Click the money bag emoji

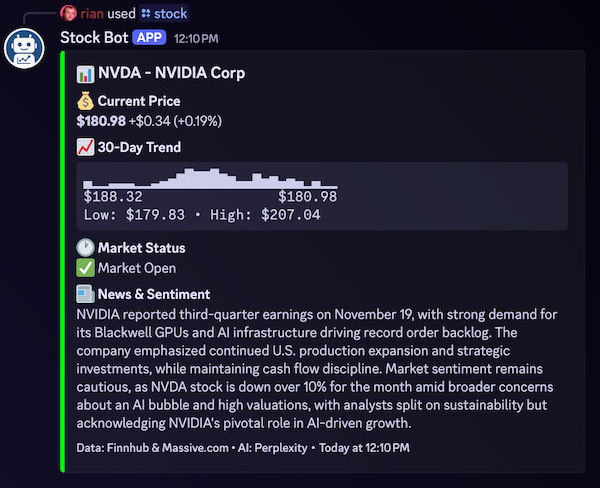coord(85,101)
